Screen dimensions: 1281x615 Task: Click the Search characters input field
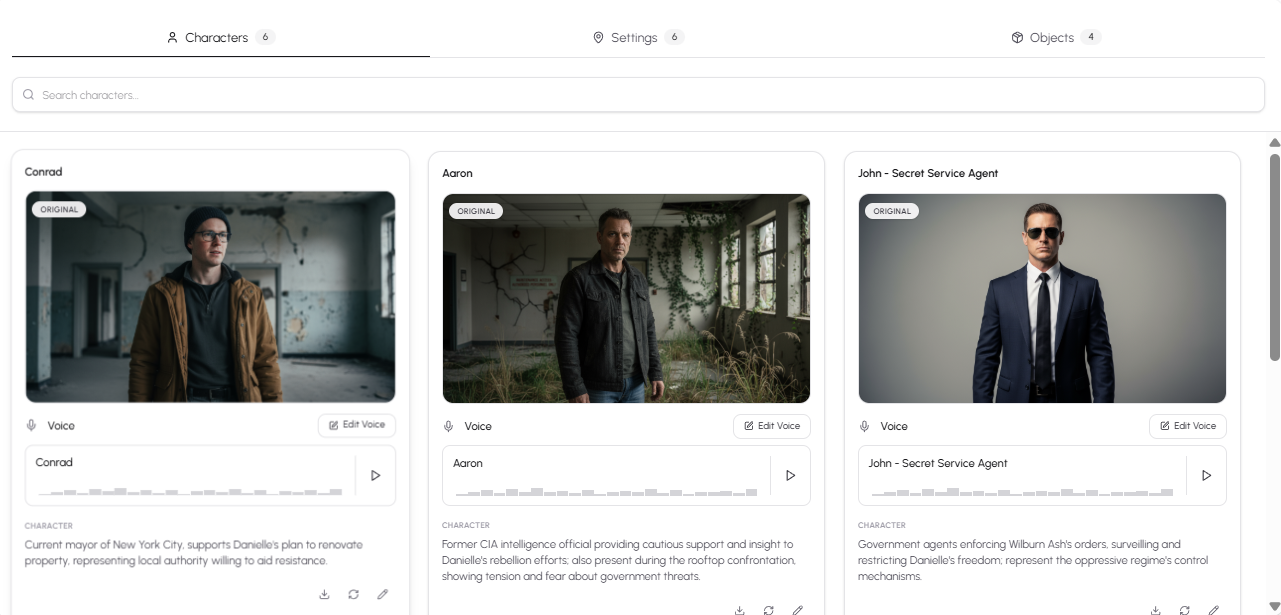[638, 95]
